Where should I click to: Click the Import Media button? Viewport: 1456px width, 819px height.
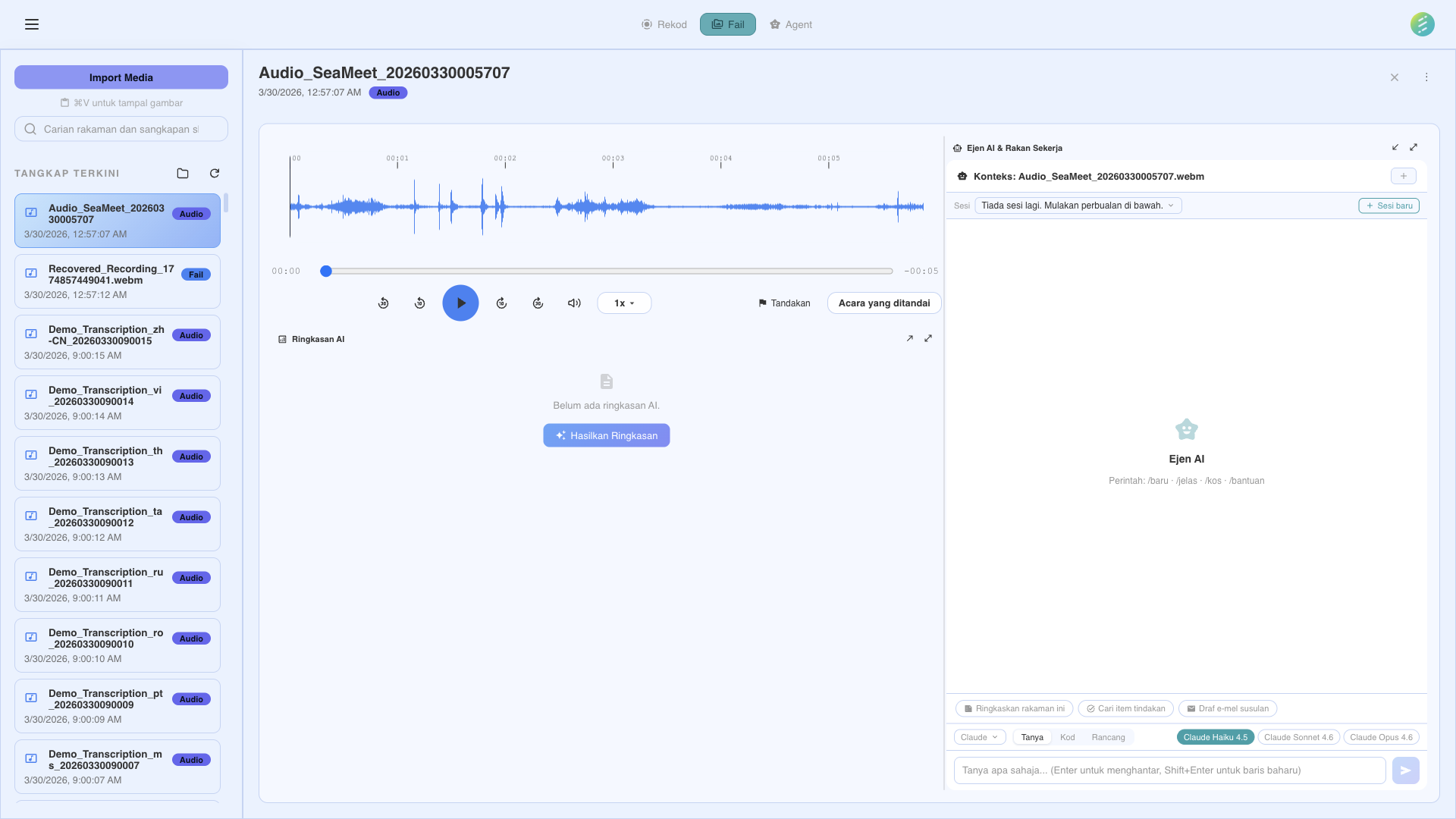(x=121, y=77)
